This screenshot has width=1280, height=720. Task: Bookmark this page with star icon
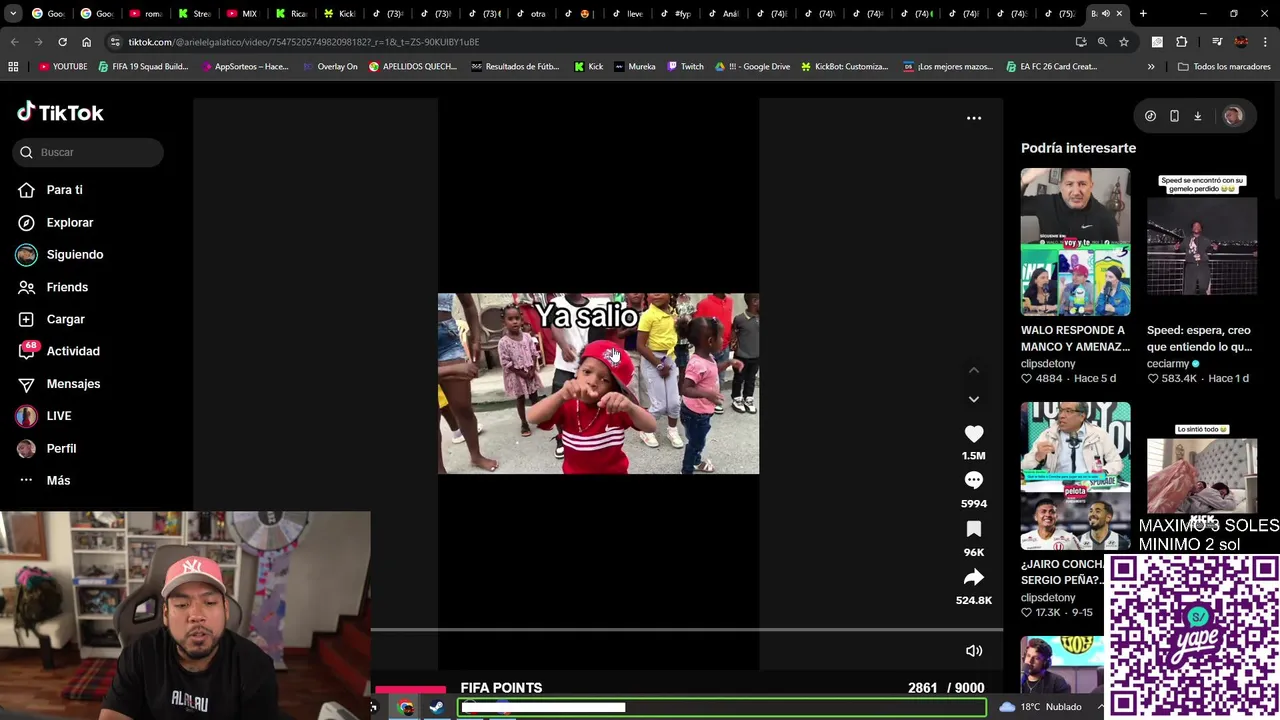coord(1124,42)
